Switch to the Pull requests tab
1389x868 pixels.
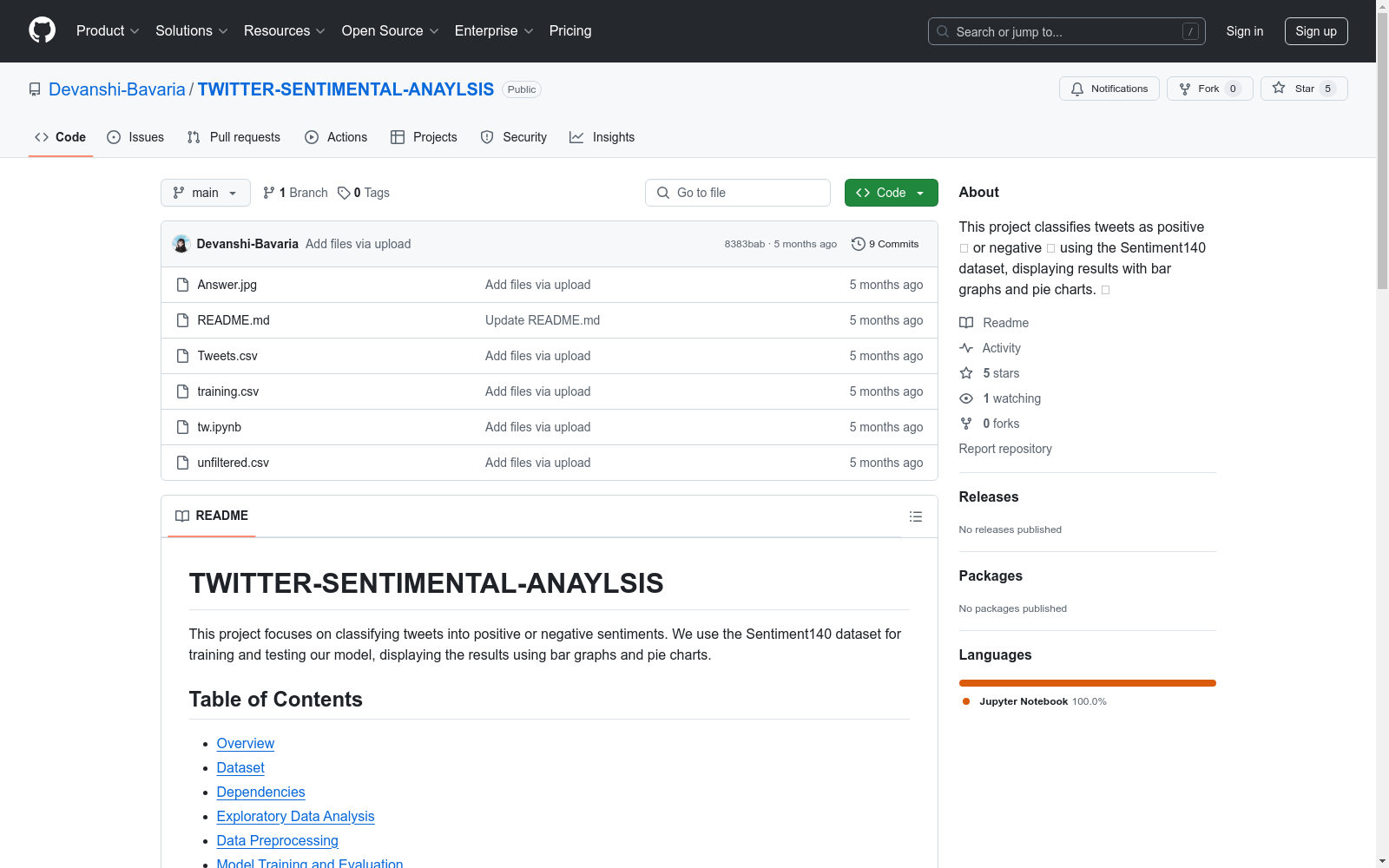(234, 137)
